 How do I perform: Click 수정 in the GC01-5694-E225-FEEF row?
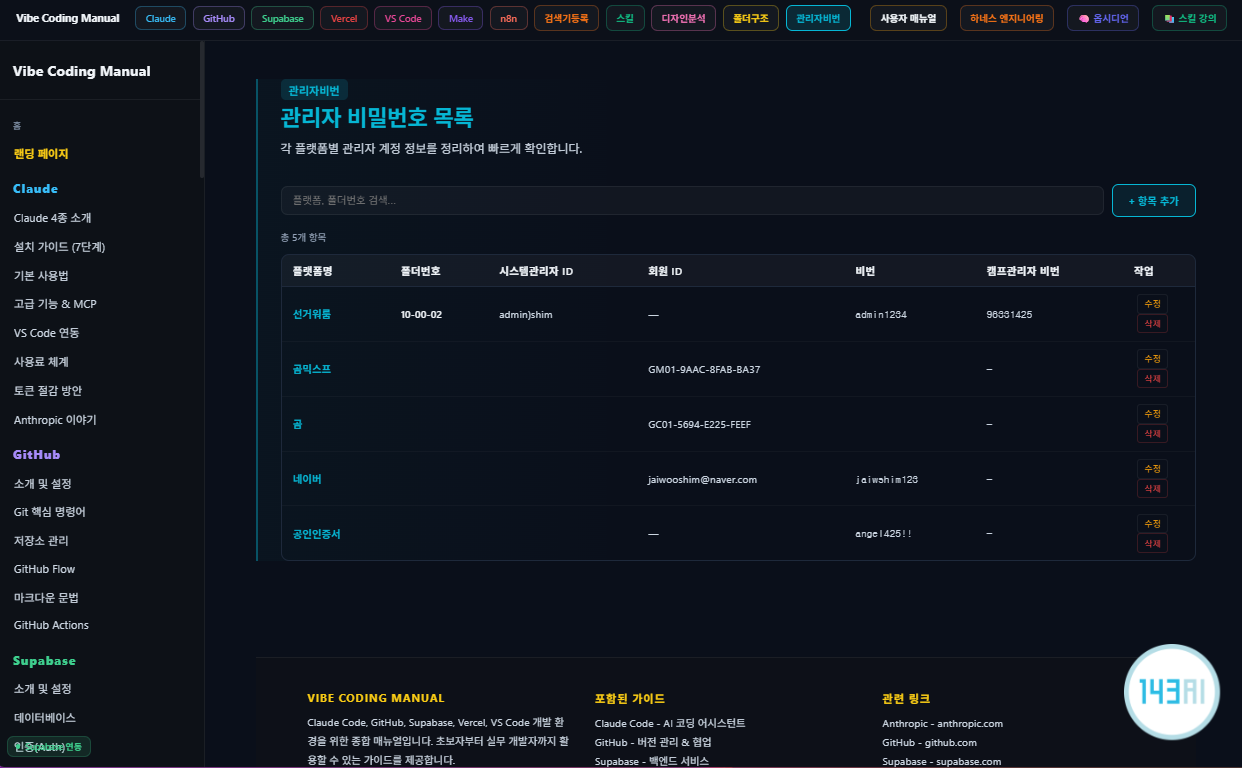pyautogui.click(x=1152, y=414)
